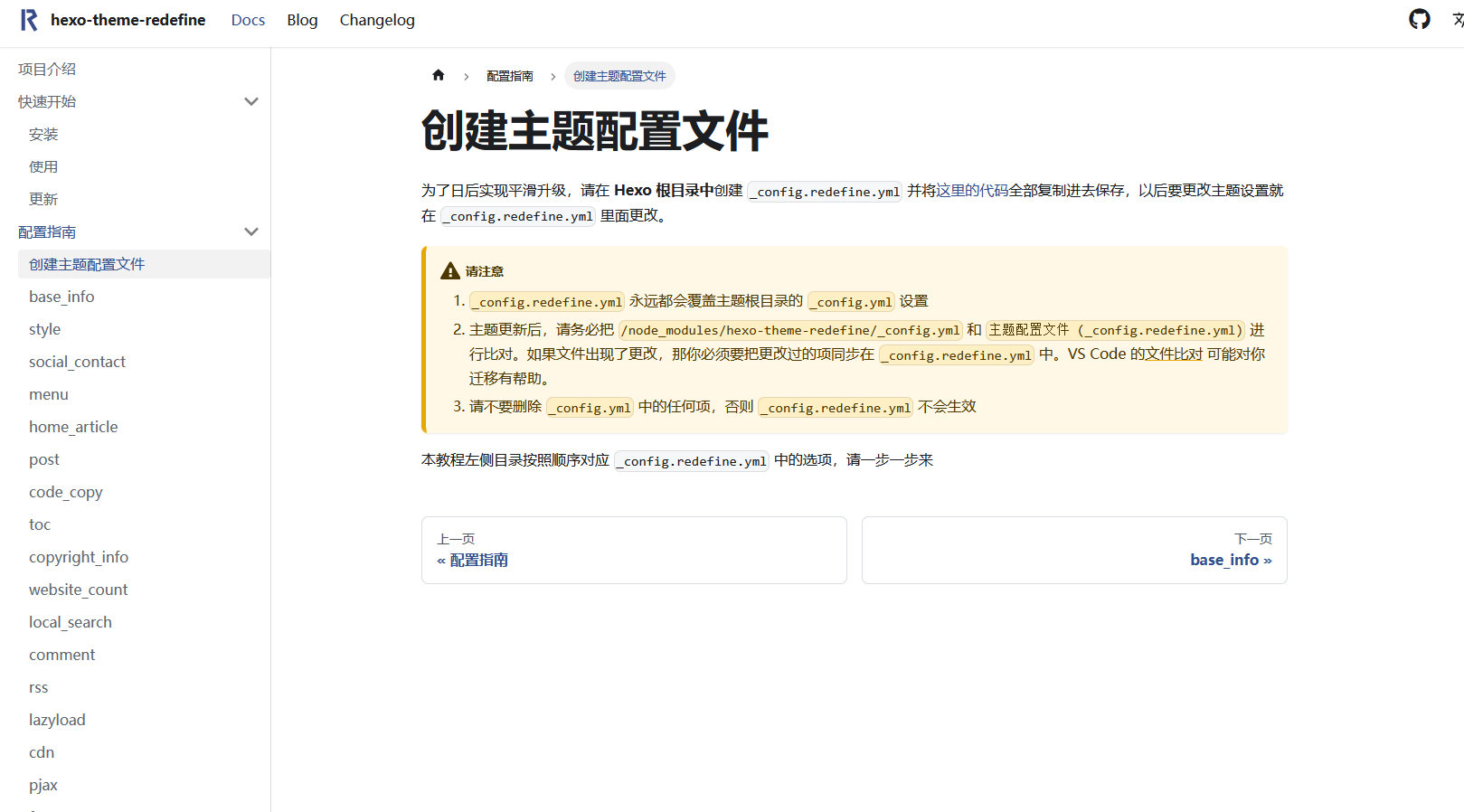Open the 安装 sidebar page
This screenshot has width=1464, height=812.
point(43,135)
